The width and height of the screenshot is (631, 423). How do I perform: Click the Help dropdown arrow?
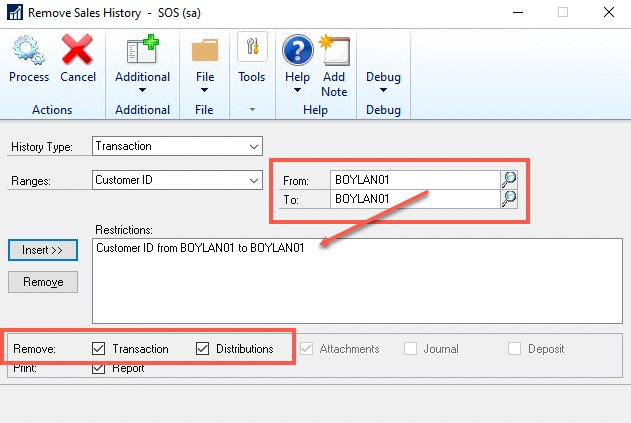point(297,90)
